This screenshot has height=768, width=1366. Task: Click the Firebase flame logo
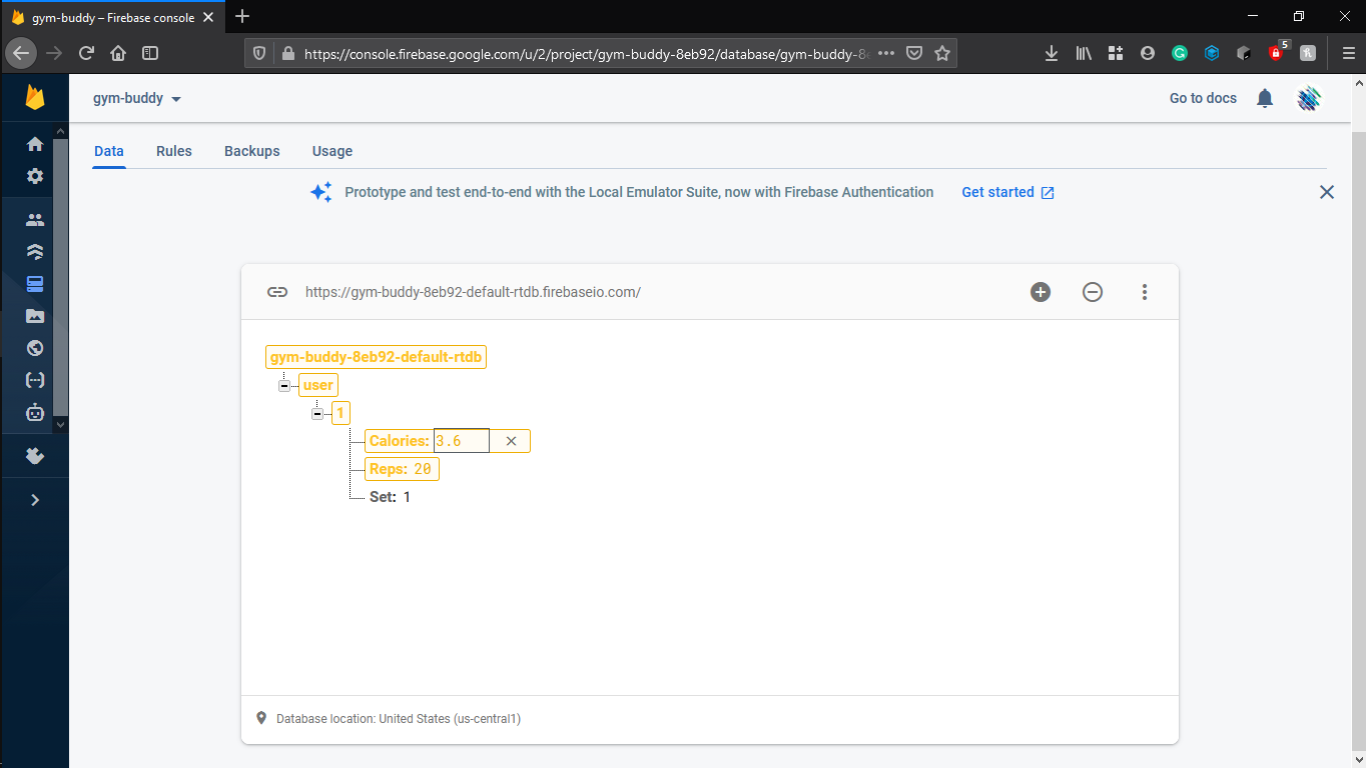coord(35,97)
